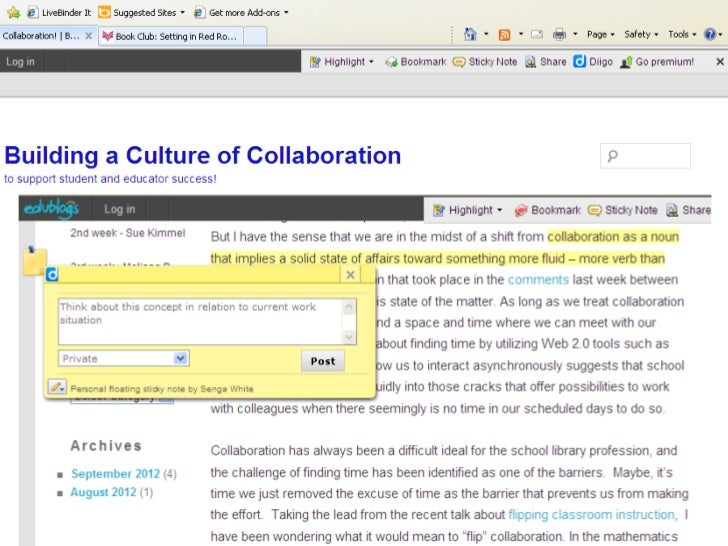
Task: Open the Safety menu dropdown
Action: (x=641, y=34)
